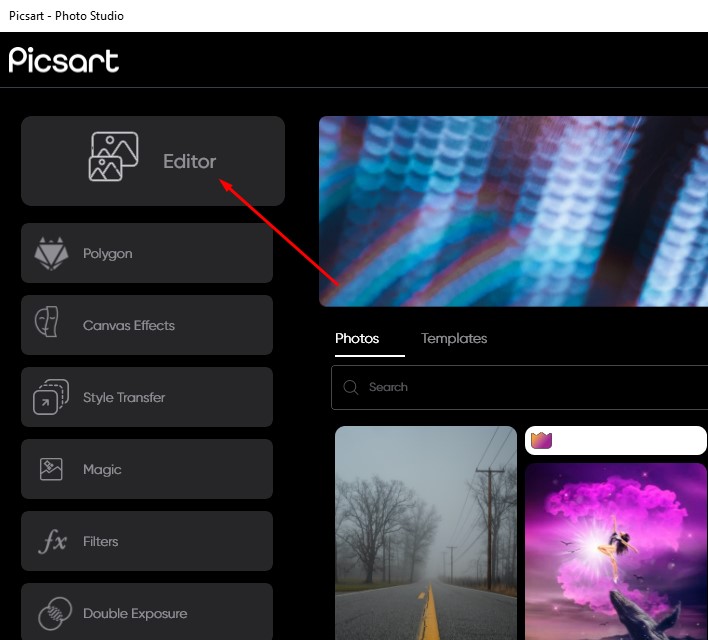Click the magnifier icon in search bar
Image resolution: width=708 pixels, height=640 pixels.
tap(351, 387)
